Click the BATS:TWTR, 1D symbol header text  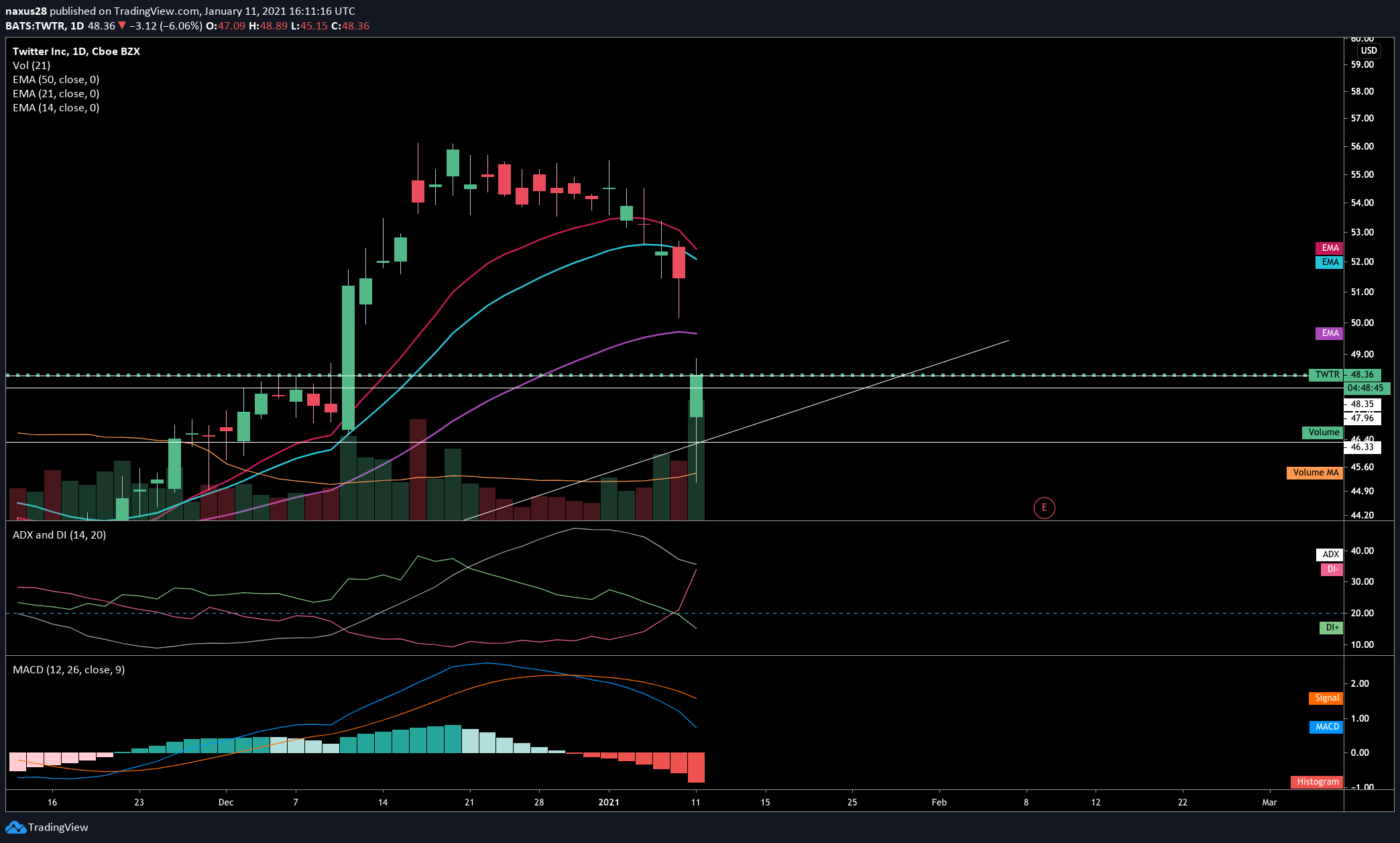coord(45,25)
